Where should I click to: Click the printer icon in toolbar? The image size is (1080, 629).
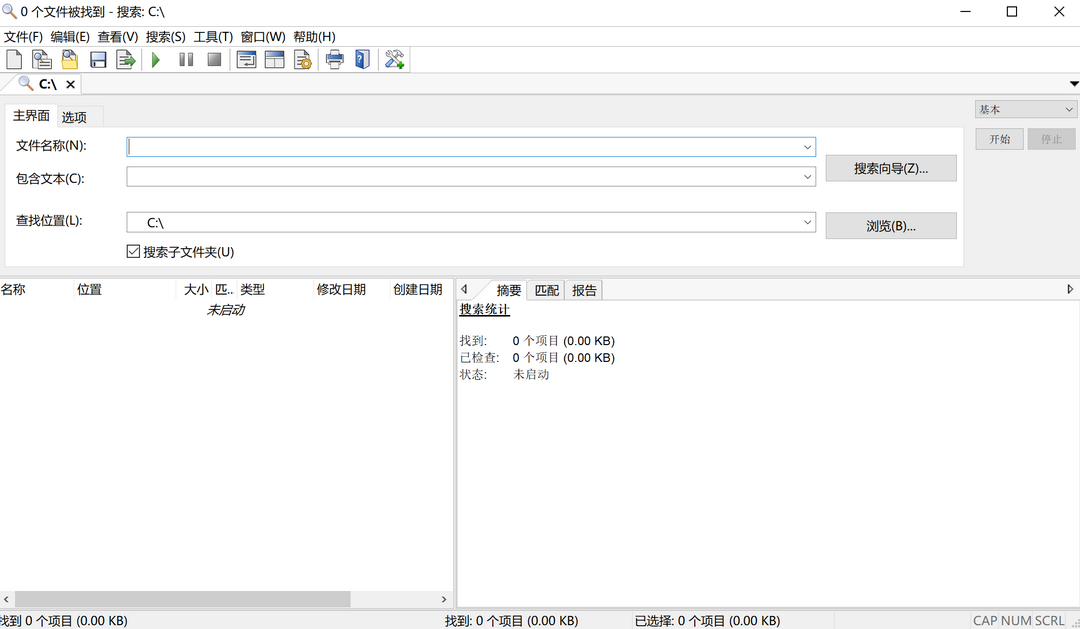pos(335,60)
